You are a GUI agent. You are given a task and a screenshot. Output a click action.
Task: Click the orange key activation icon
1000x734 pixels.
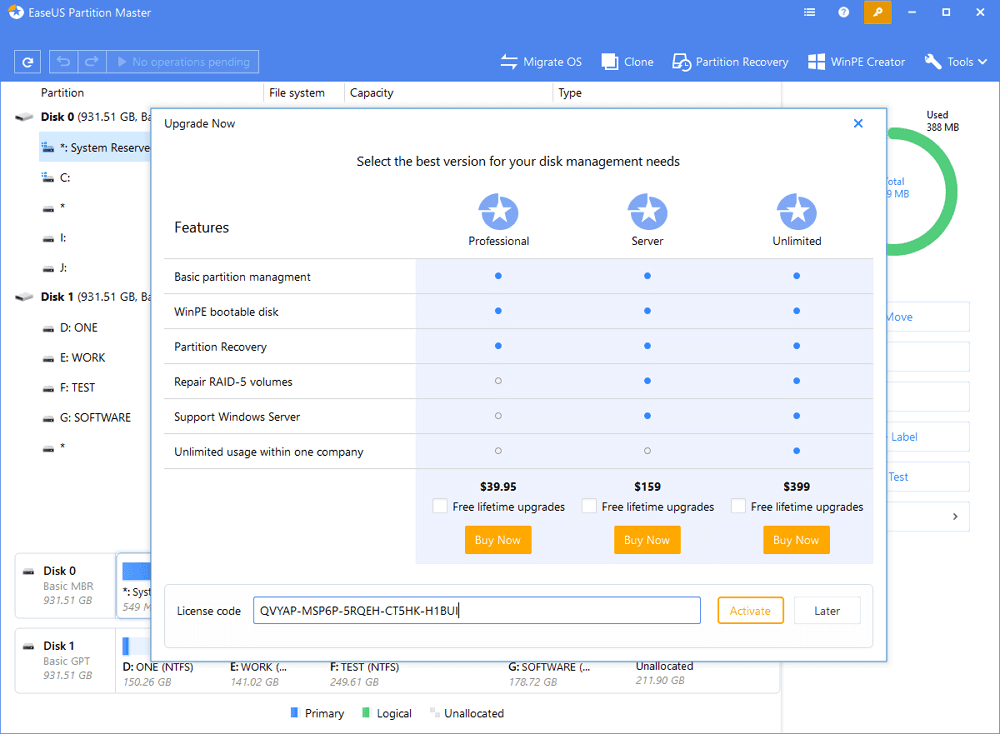pos(878,12)
